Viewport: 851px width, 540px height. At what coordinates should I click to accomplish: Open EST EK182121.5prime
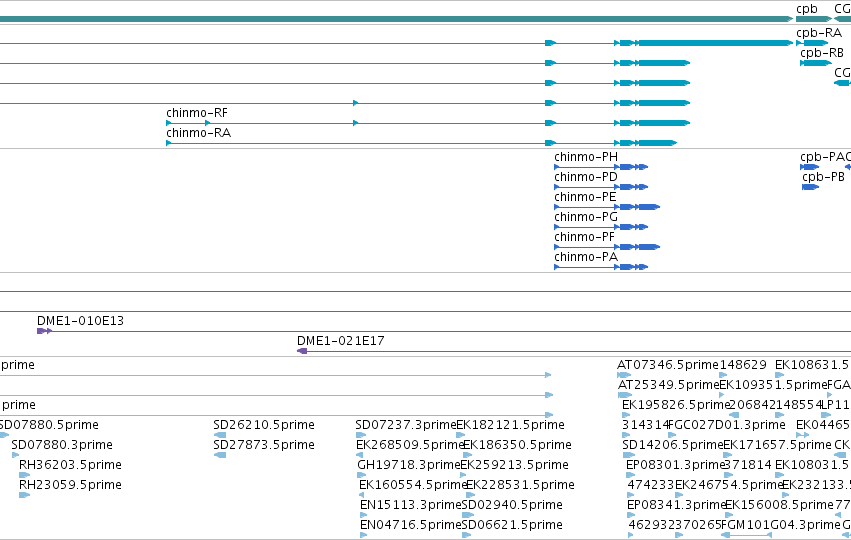[x=510, y=425]
